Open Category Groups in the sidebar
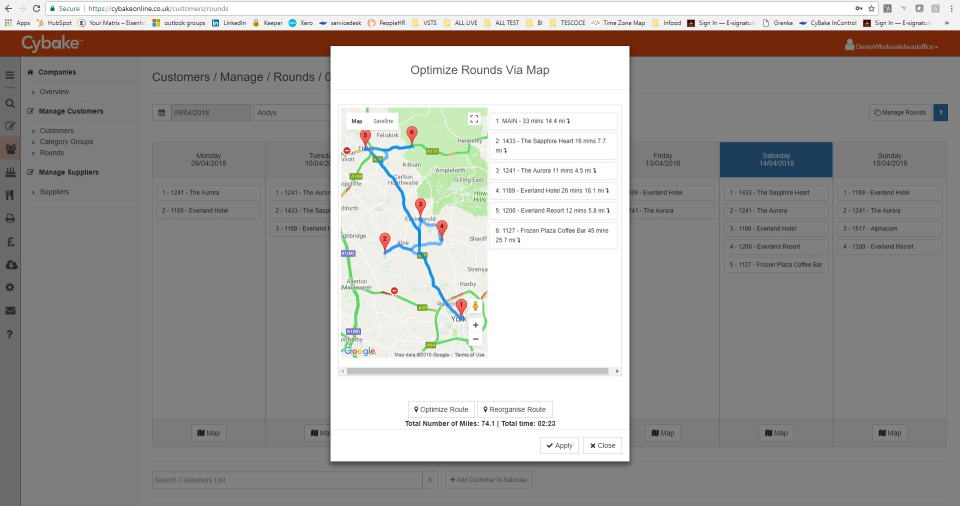The width and height of the screenshot is (960, 506). point(66,142)
